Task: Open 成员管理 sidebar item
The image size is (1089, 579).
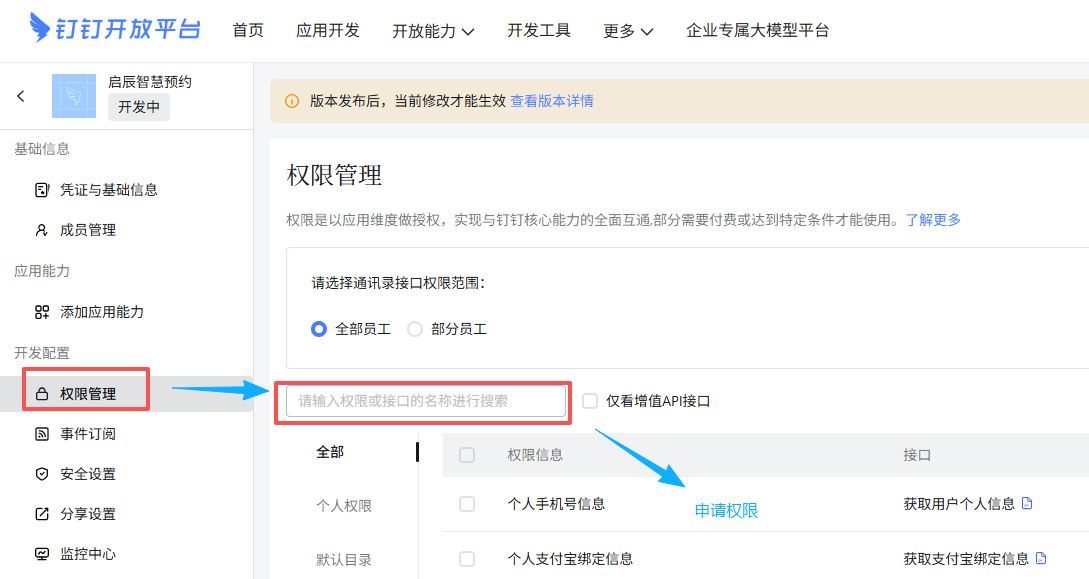Action: click(x=87, y=230)
